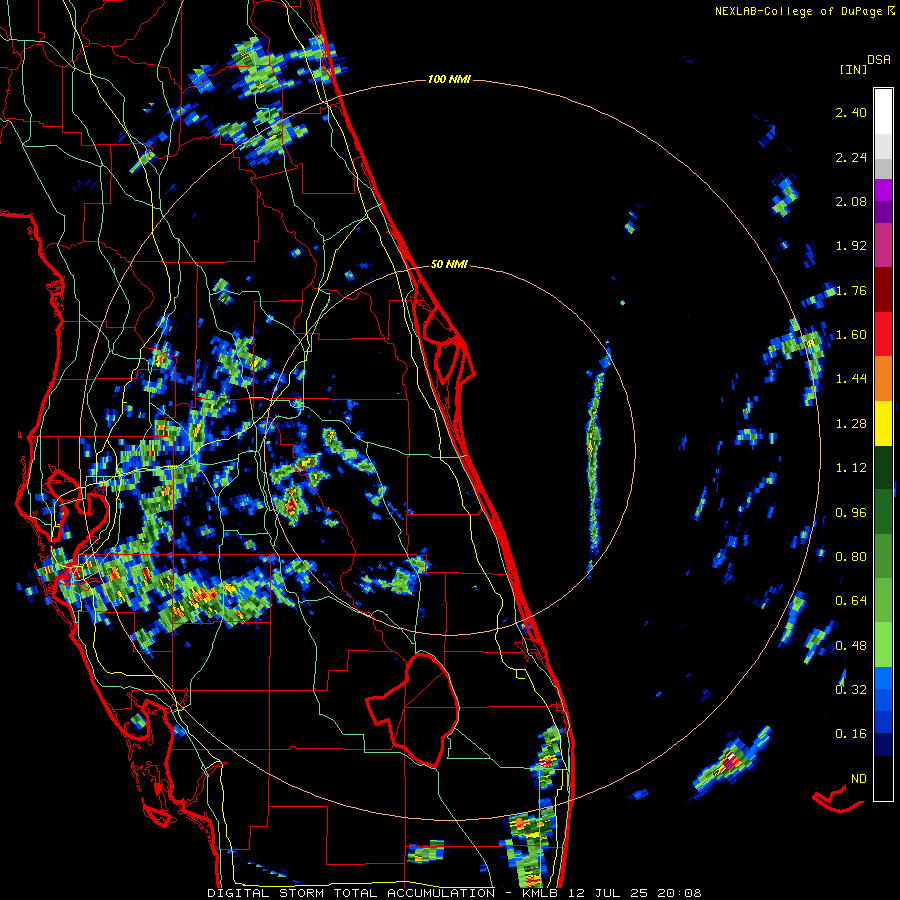Pick the pink swatch beside 1.92

883,245
